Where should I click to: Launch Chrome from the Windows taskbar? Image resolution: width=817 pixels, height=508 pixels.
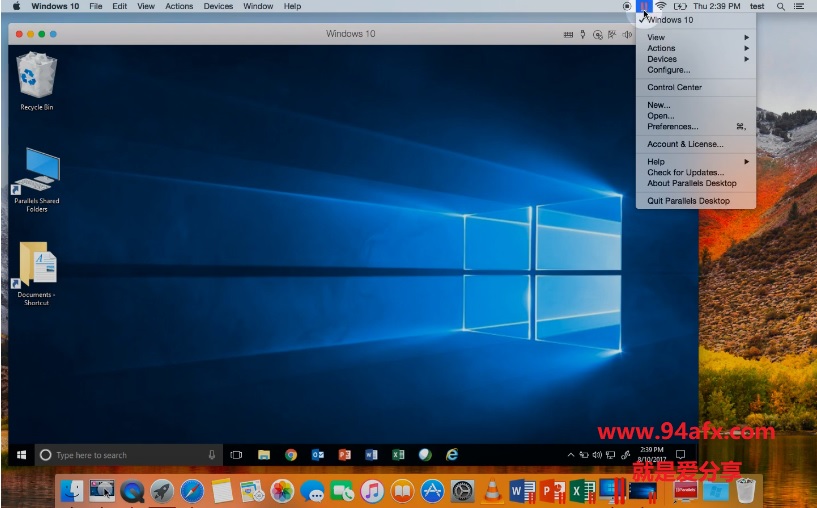291,455
